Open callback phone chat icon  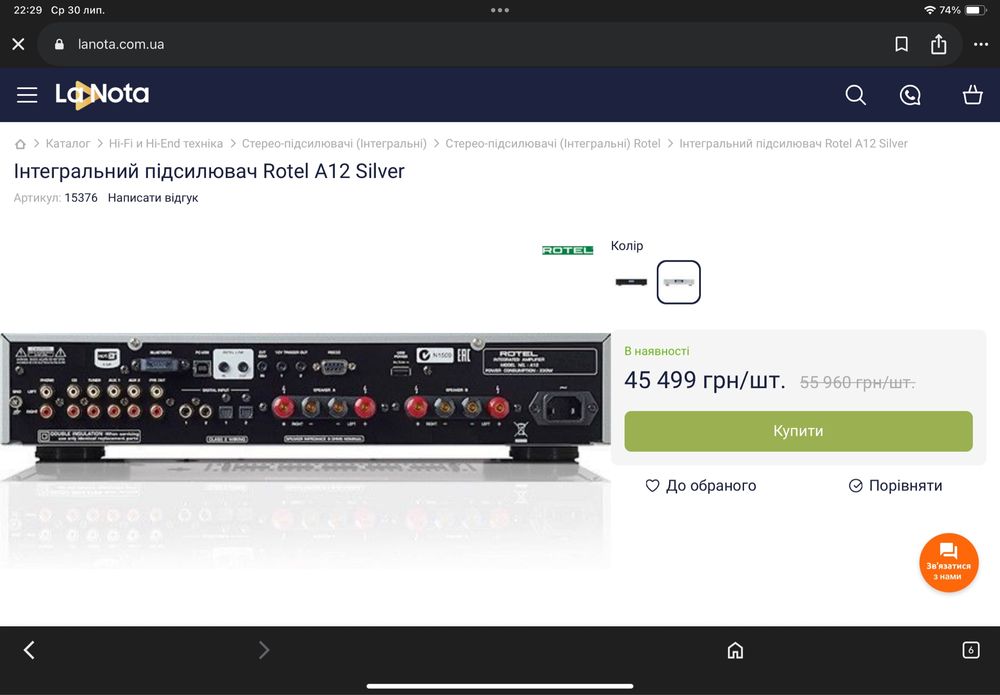(910, 95)
